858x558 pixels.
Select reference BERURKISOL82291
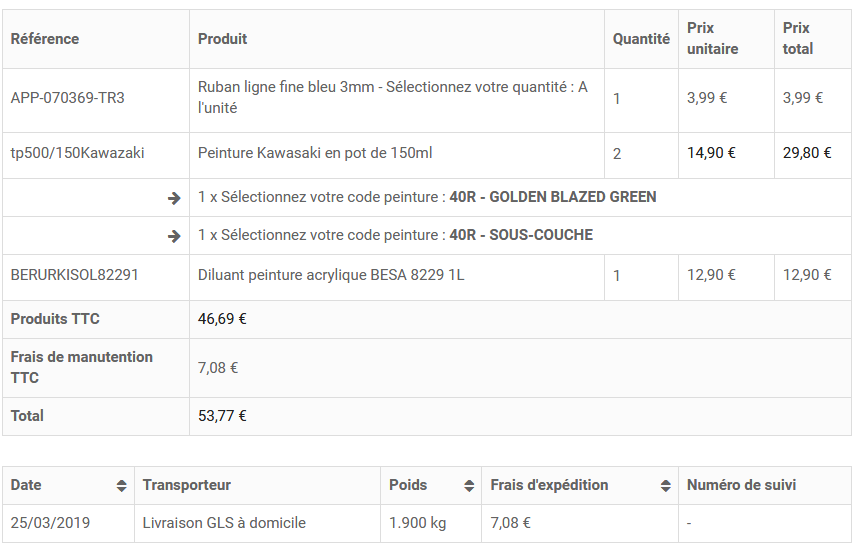74,275
